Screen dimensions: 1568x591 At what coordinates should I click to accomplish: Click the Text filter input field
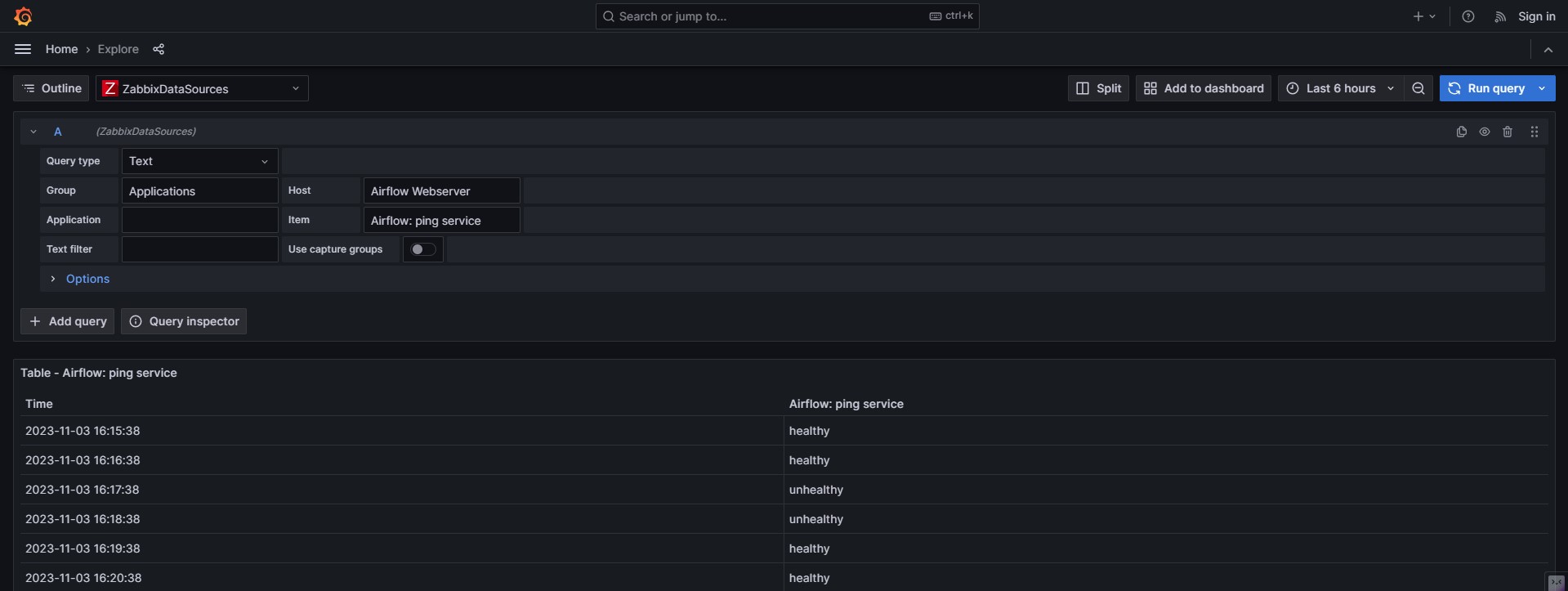[200, 249]
